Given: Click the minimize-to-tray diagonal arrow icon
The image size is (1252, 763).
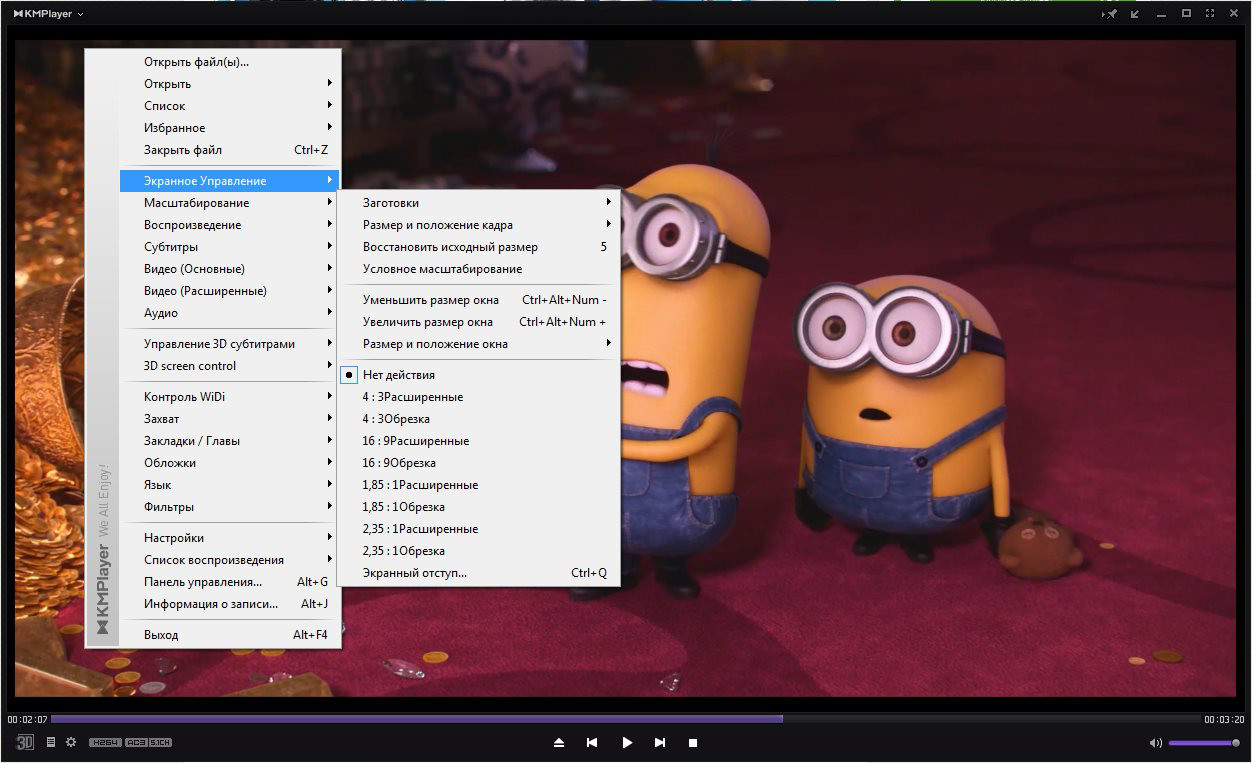Looking at the screenshot, I should pyautogui.click(x=1135, y=14).
